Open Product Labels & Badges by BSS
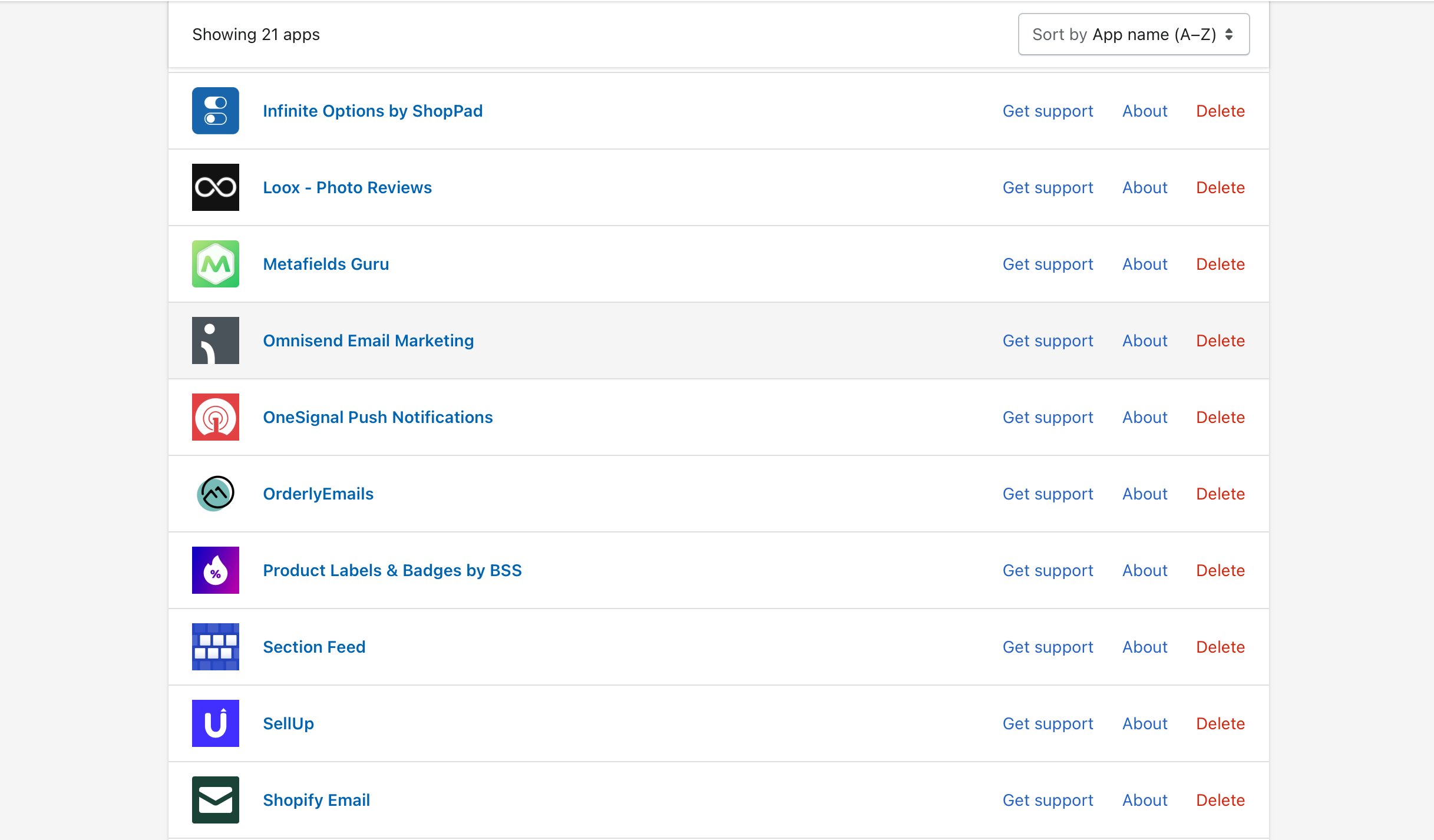Image resolution: width=1434 pixels, height=840 pixels. pos(392,570)
